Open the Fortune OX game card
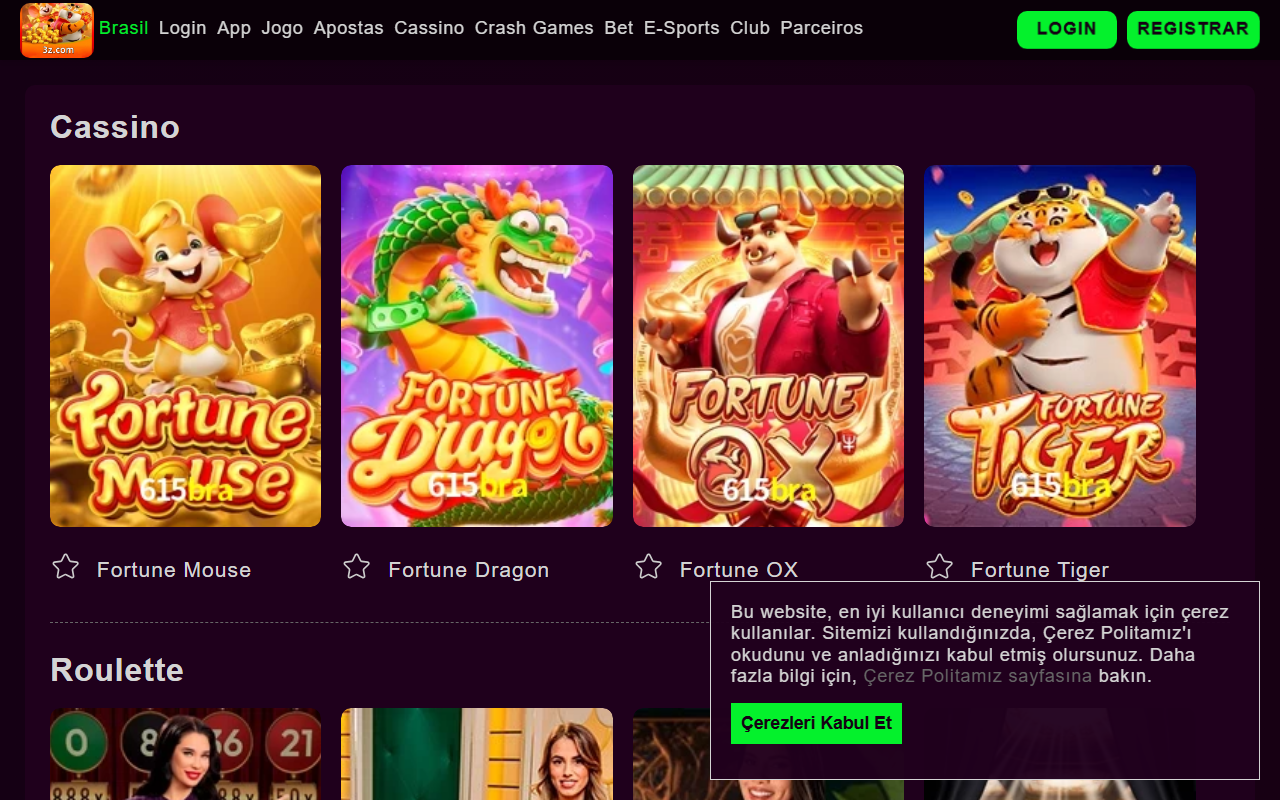 [768, 346]
